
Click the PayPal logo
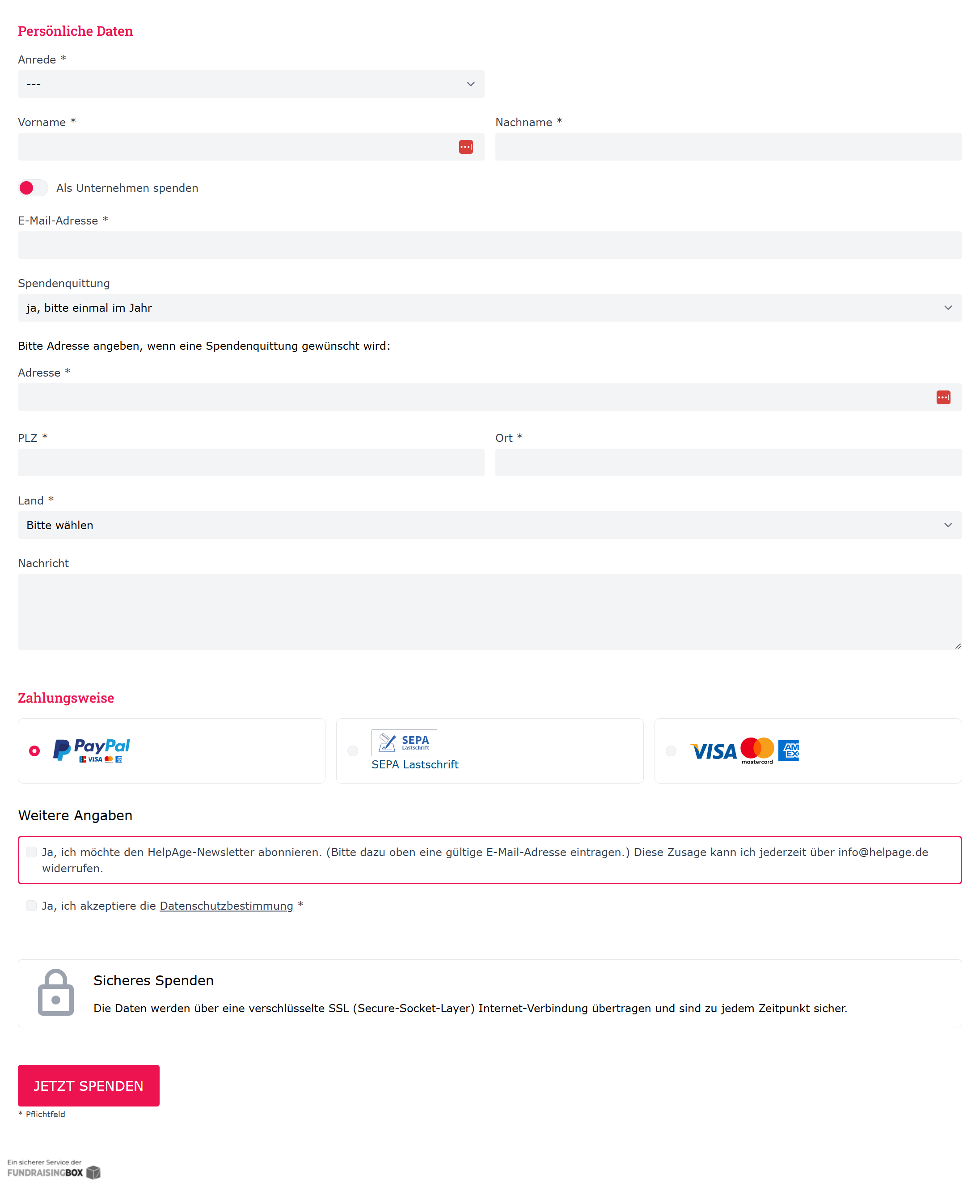(92, 750)
